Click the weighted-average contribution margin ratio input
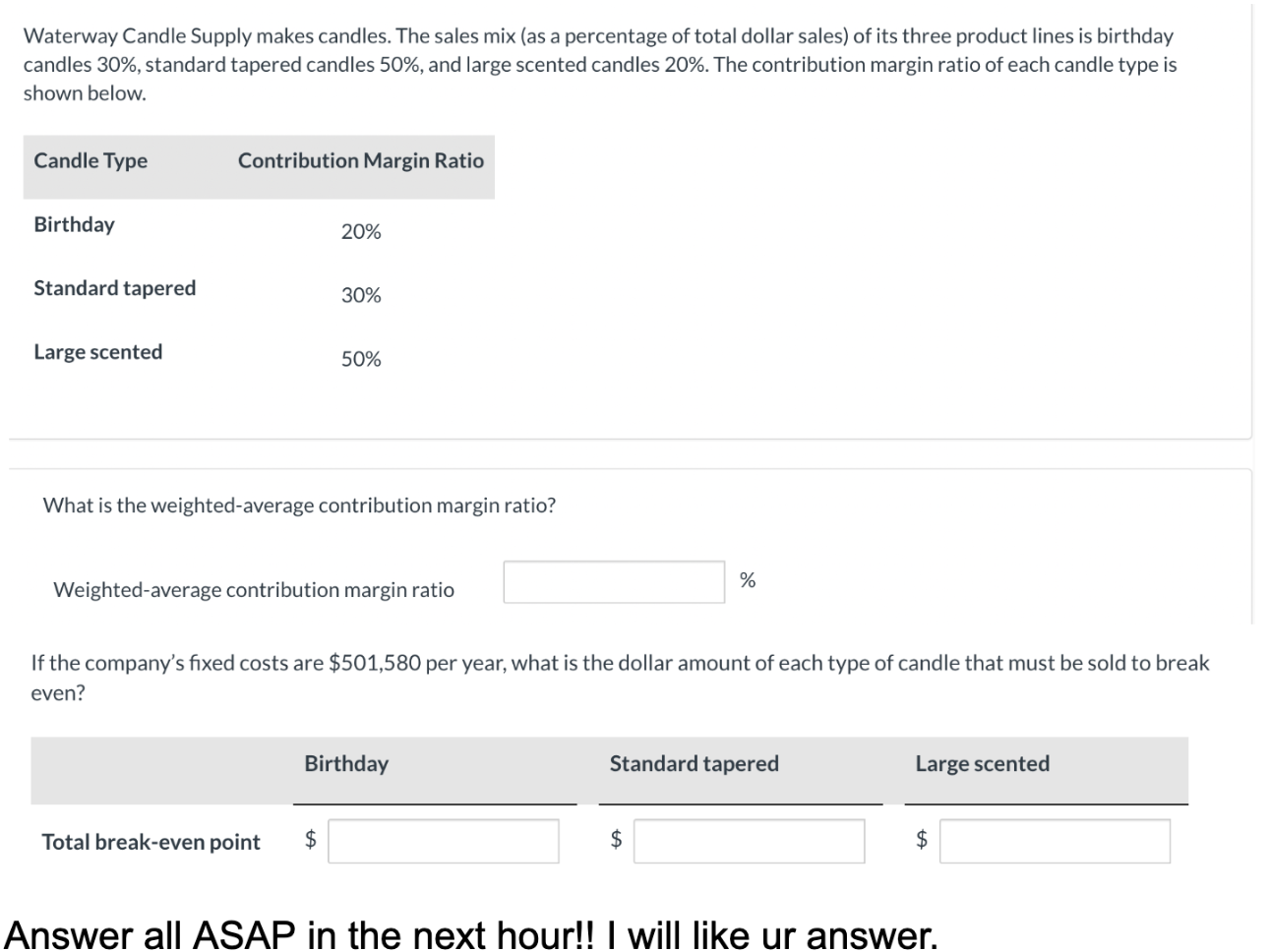 point(614,581)
